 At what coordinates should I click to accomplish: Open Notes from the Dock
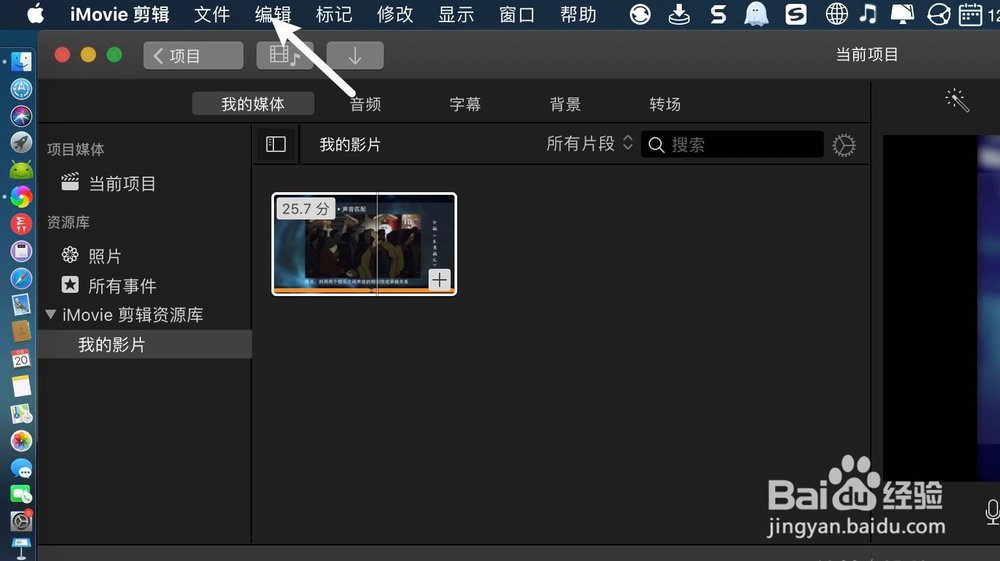point(21,386)
